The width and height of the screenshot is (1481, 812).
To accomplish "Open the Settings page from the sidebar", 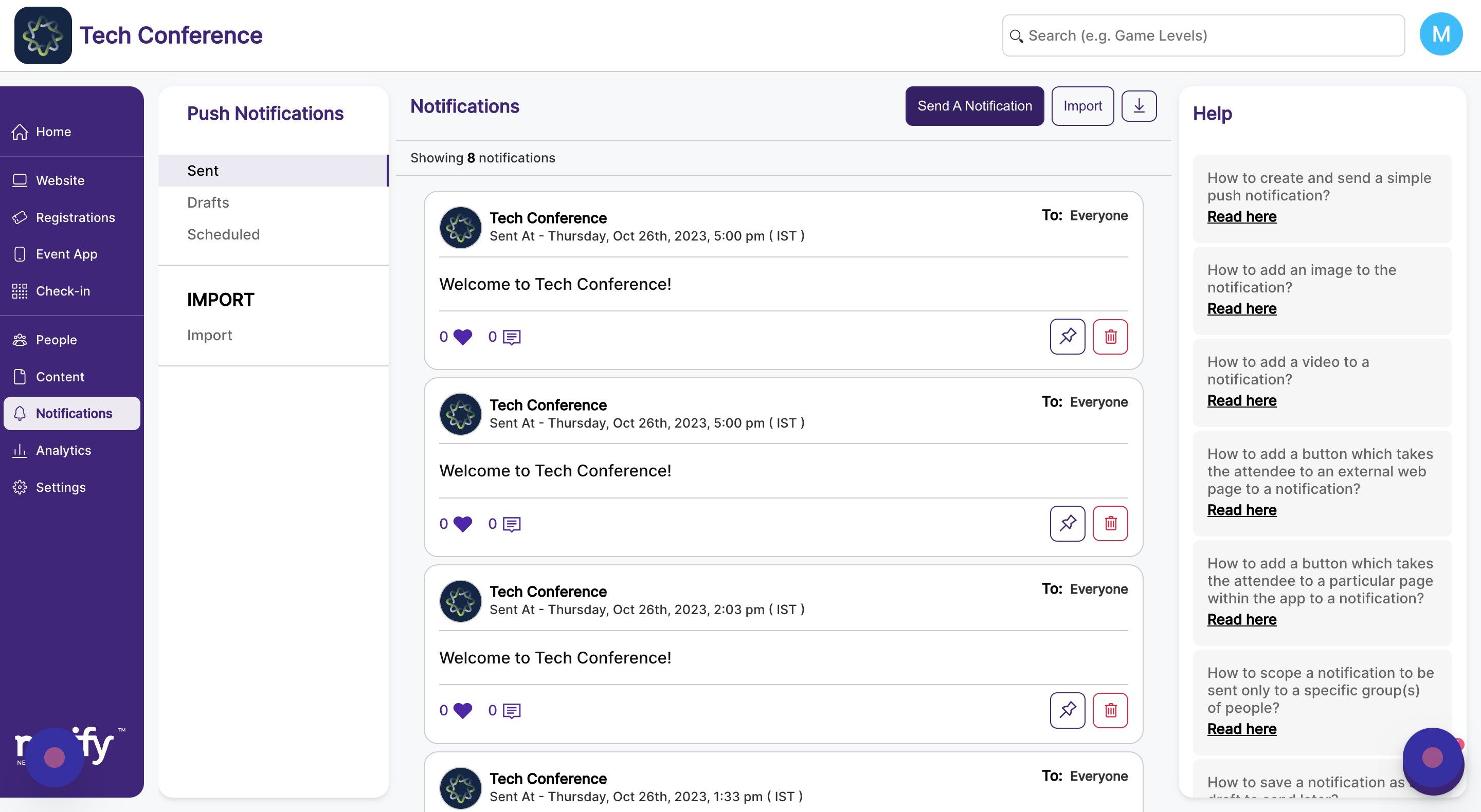I will [x=60, y=487].
